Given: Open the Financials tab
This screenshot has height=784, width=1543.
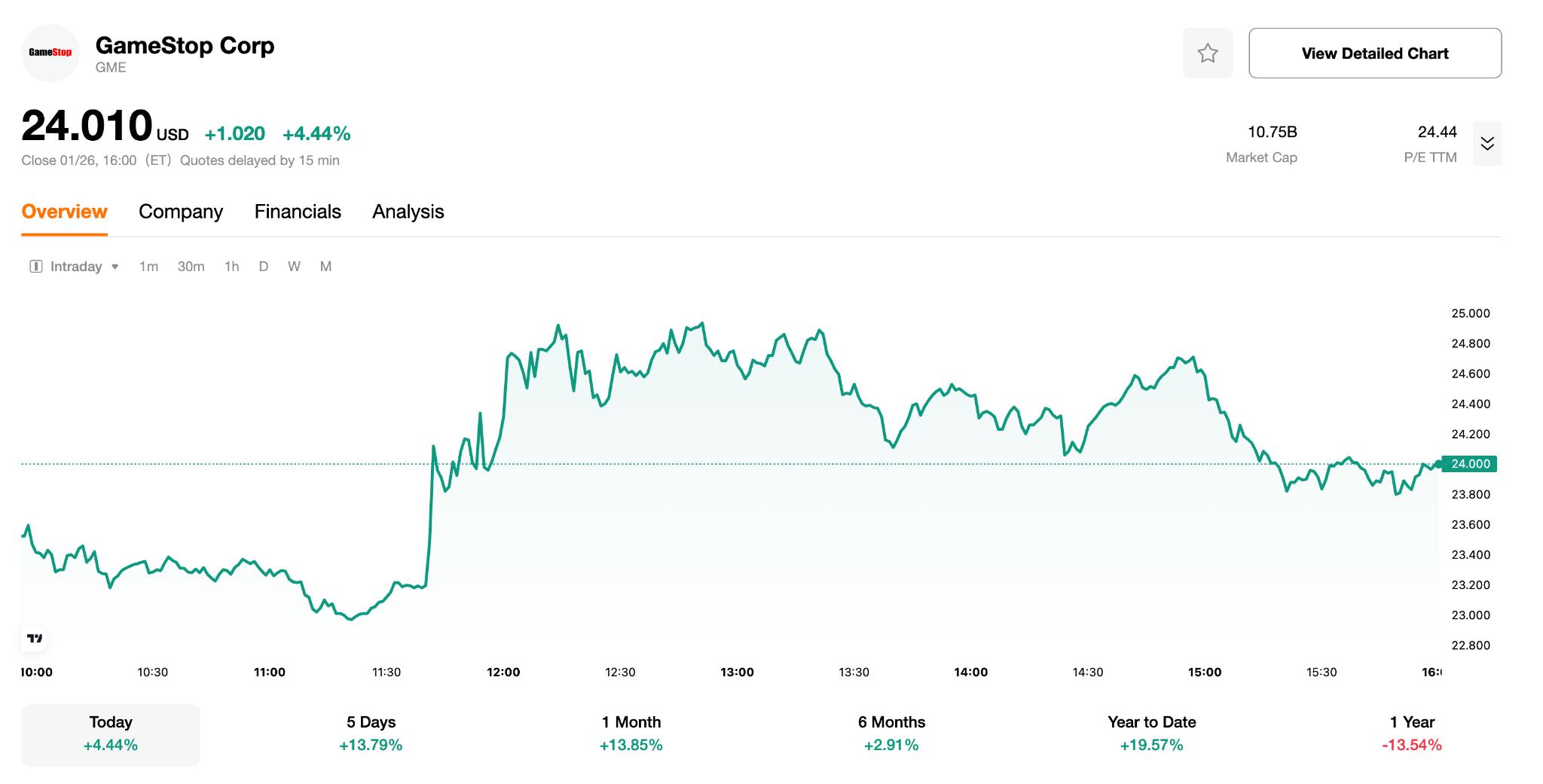Looking at the screenshot, I should pyautogui.click(x=298, y=212).
